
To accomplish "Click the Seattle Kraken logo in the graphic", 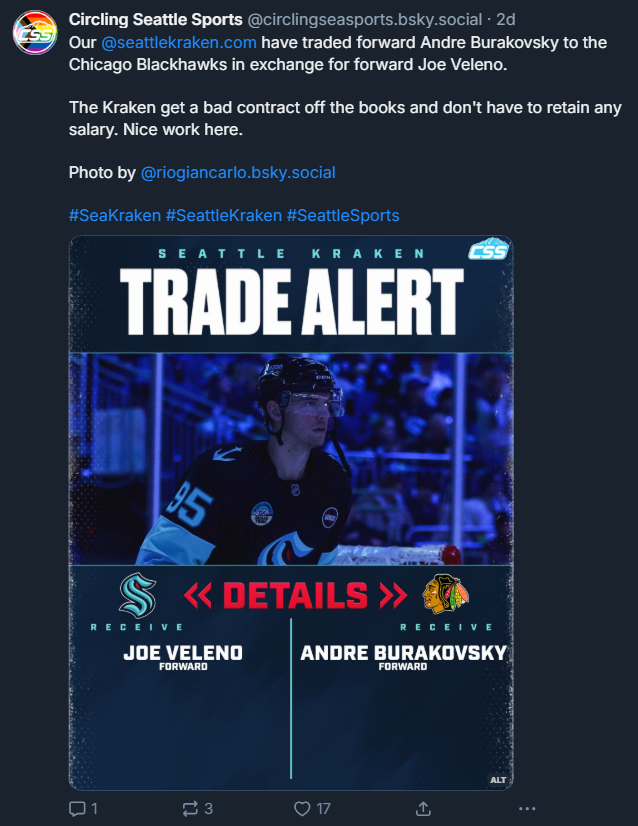I will click(138, 595).
